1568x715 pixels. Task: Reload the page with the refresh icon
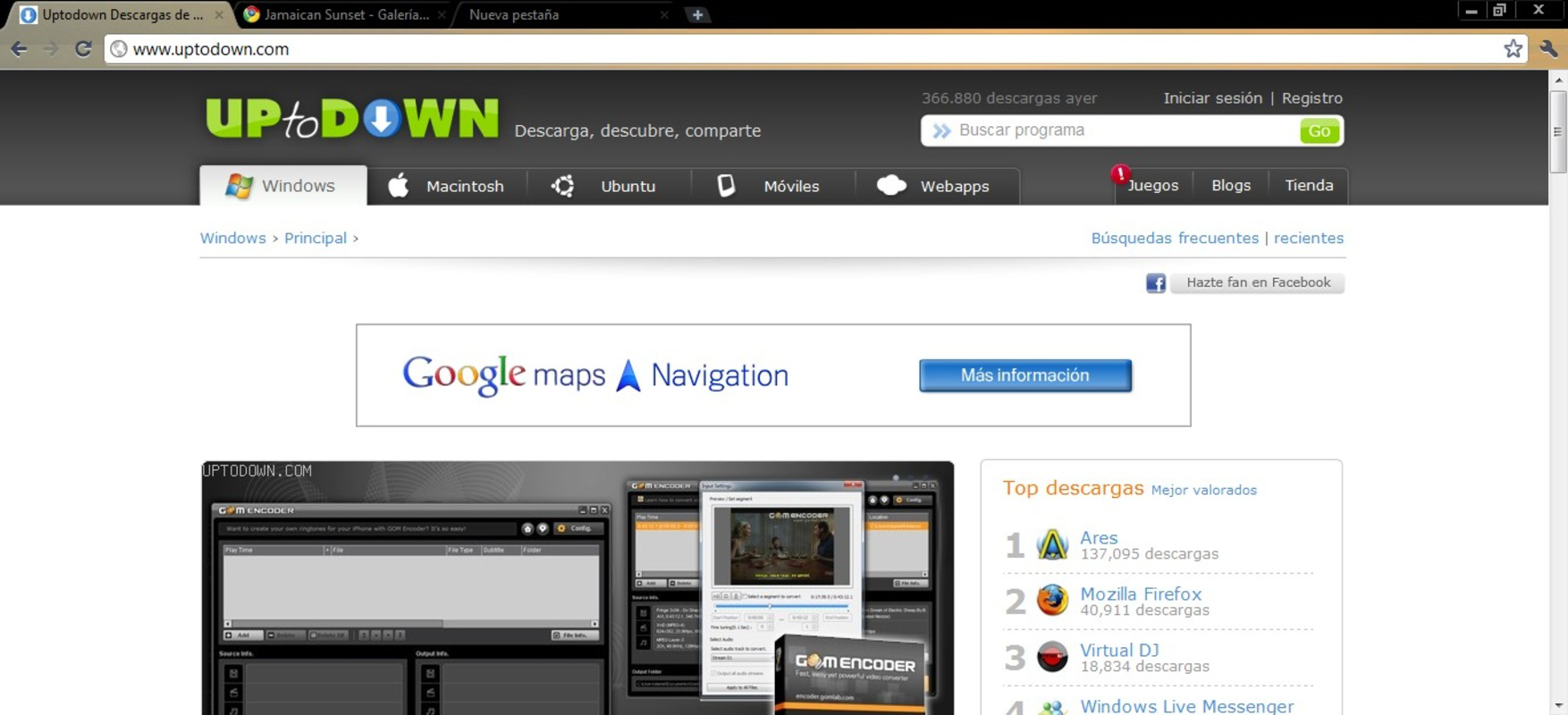coord(83,49)
